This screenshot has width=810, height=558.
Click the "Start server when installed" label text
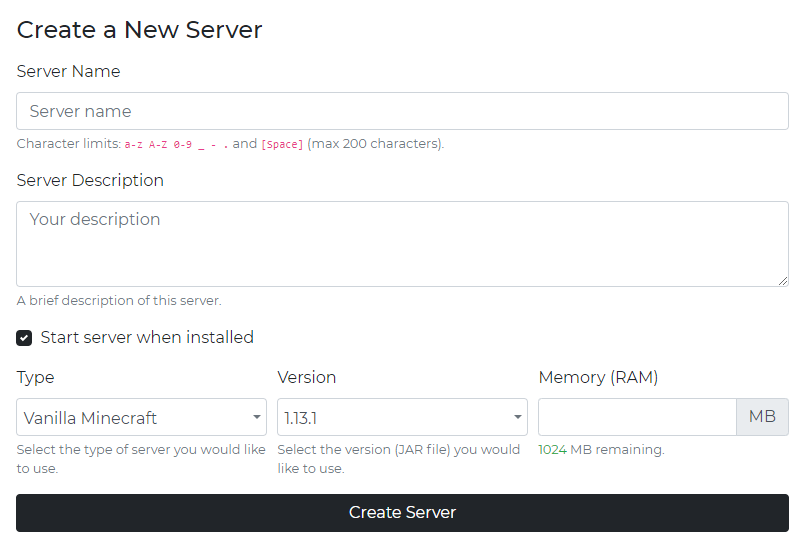147,338
